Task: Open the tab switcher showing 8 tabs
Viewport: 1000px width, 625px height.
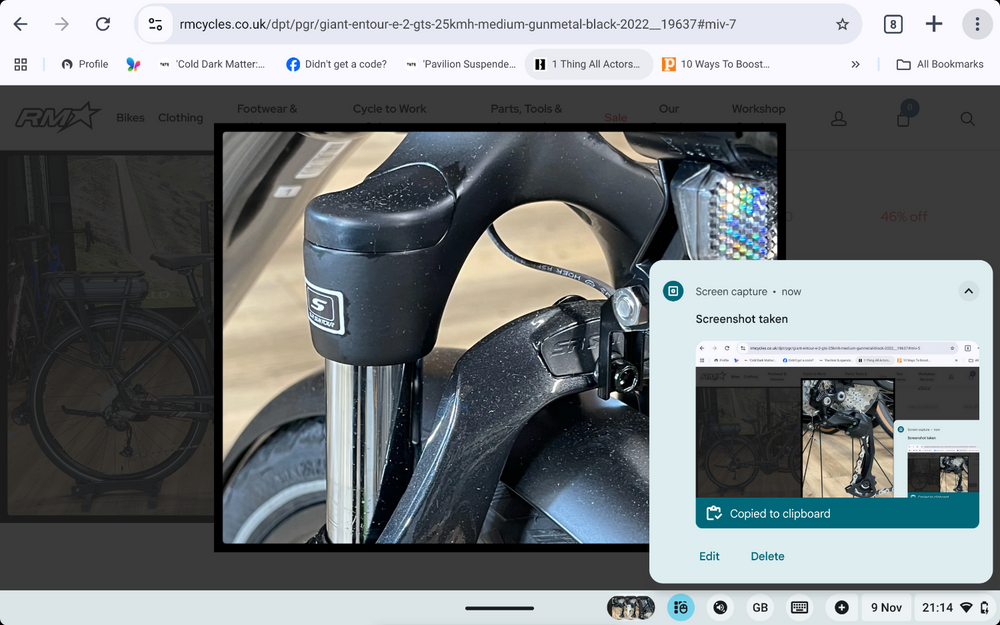Action: pos(893,24)
